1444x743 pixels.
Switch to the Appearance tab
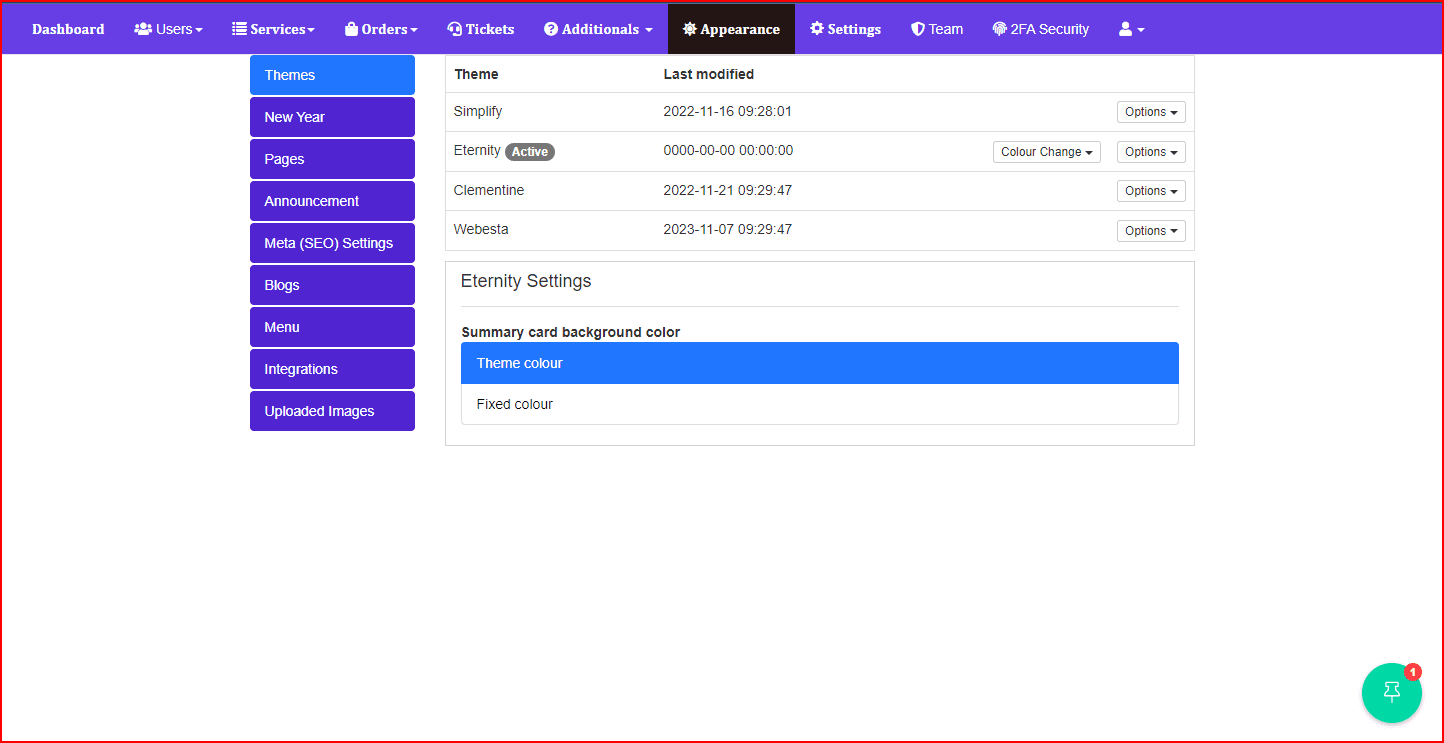(x=731, y=28)
